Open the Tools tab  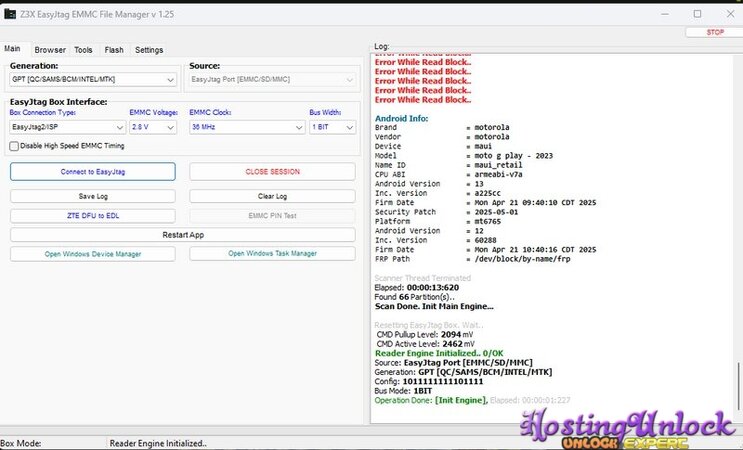[83, 50]
